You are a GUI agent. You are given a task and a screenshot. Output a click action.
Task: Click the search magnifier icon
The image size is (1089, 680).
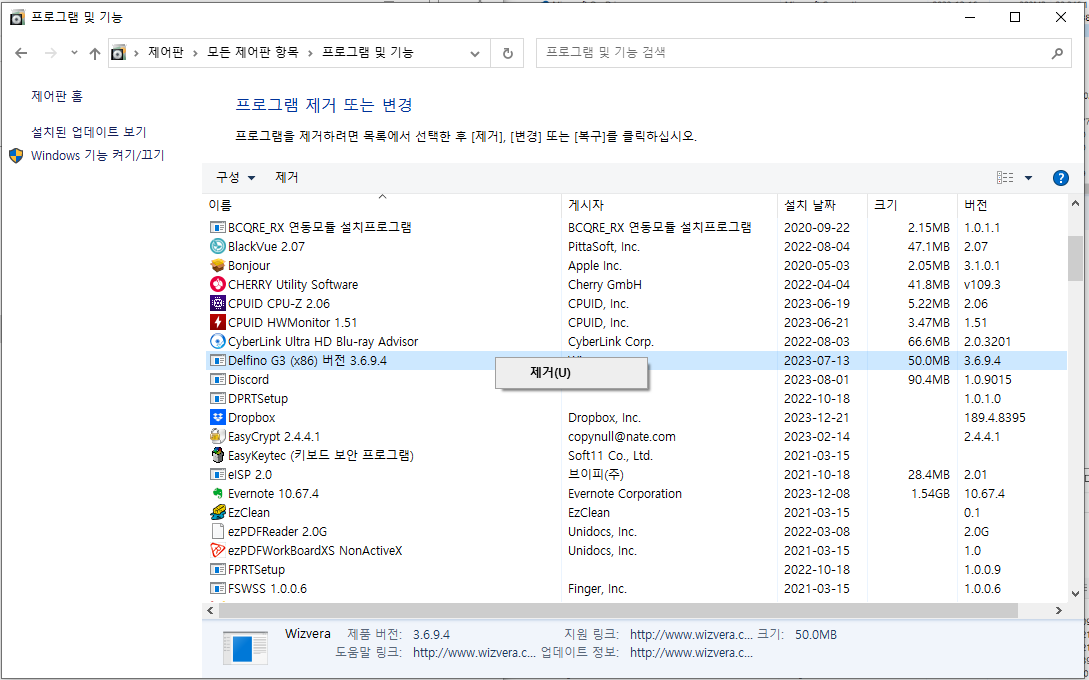pyautogui.click(x=1057, y=53)
